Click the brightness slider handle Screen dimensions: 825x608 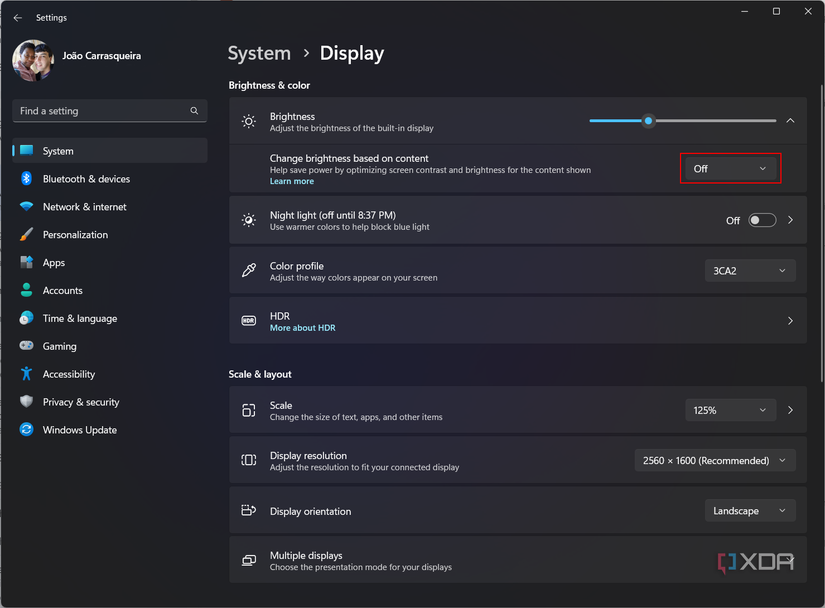(649, 121)
